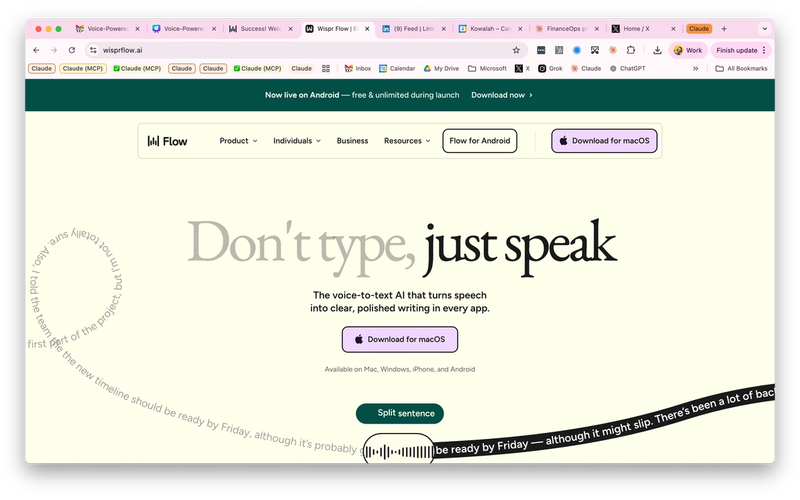Viewport: 800px width, 500px height.
Task: Open a new tab with the plus icon
Action: 724,29
